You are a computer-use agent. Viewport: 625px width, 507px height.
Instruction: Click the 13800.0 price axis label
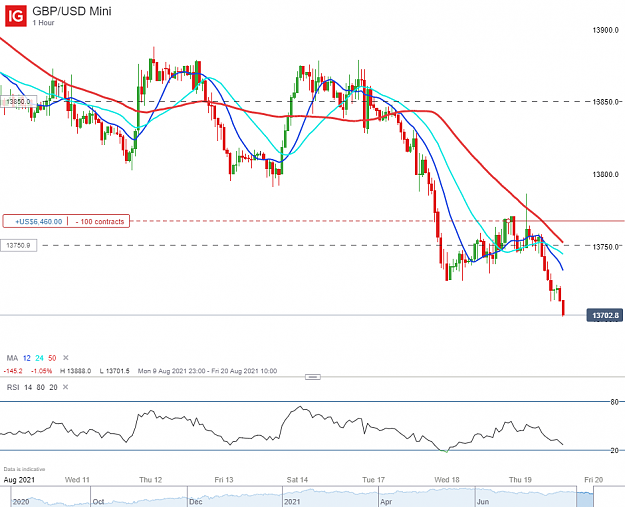click(x=605, y=174)
